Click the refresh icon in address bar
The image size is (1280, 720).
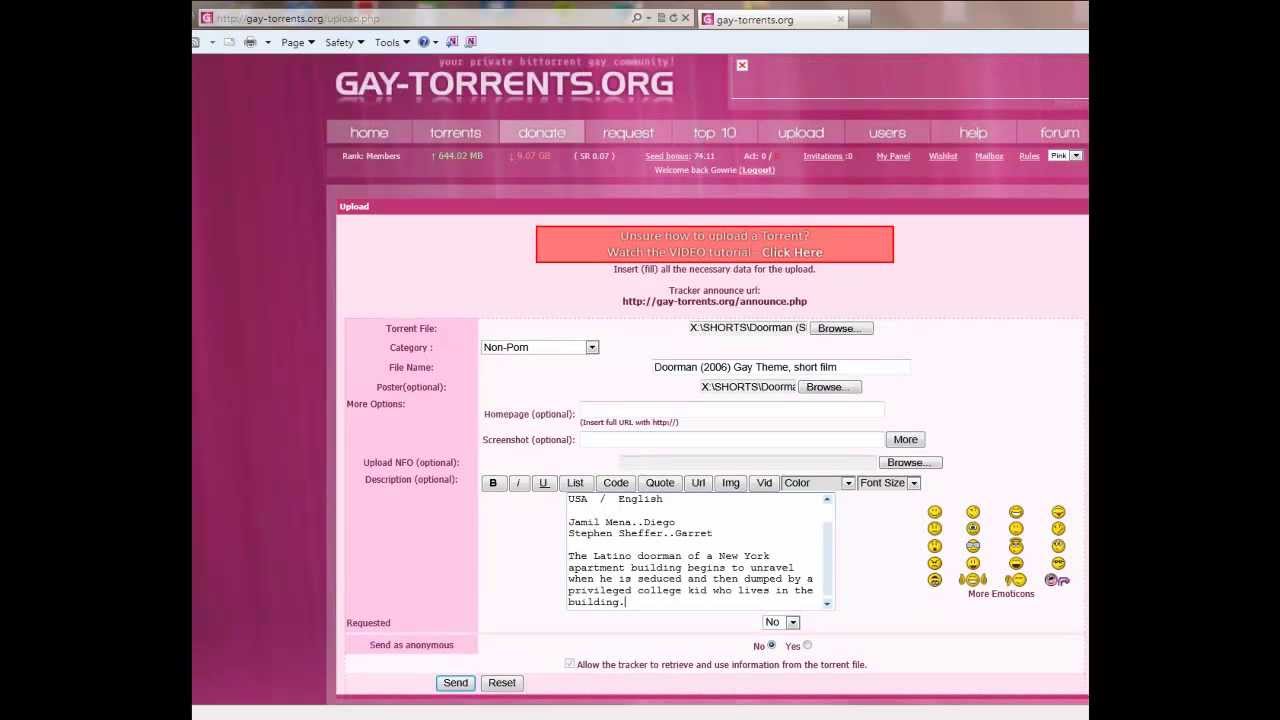(x=673, y=18)
